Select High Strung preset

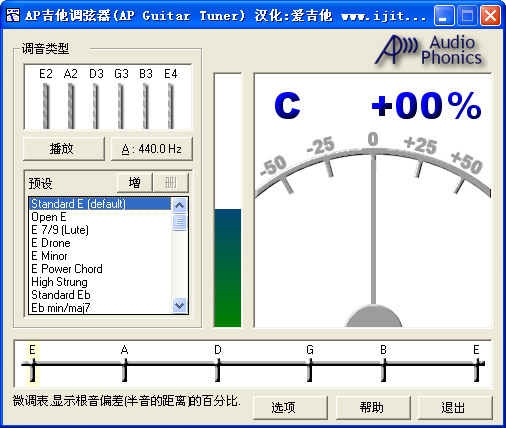tap(100, 282)
